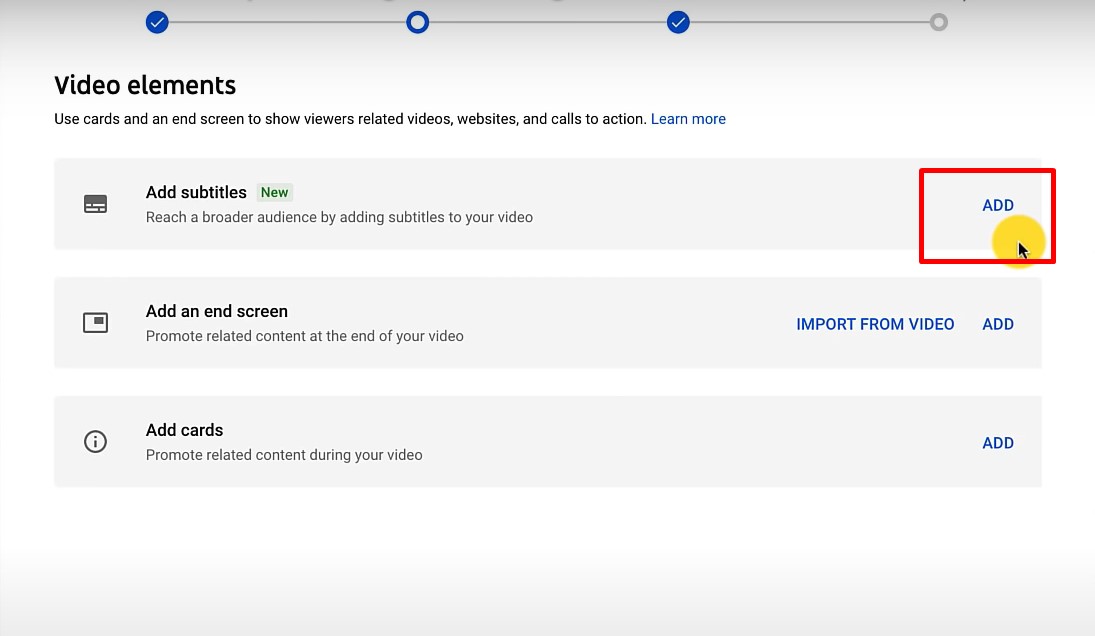Click the Video elements heading
Image resolution: width=1095 pixels, height=636 pixels.
145,85
